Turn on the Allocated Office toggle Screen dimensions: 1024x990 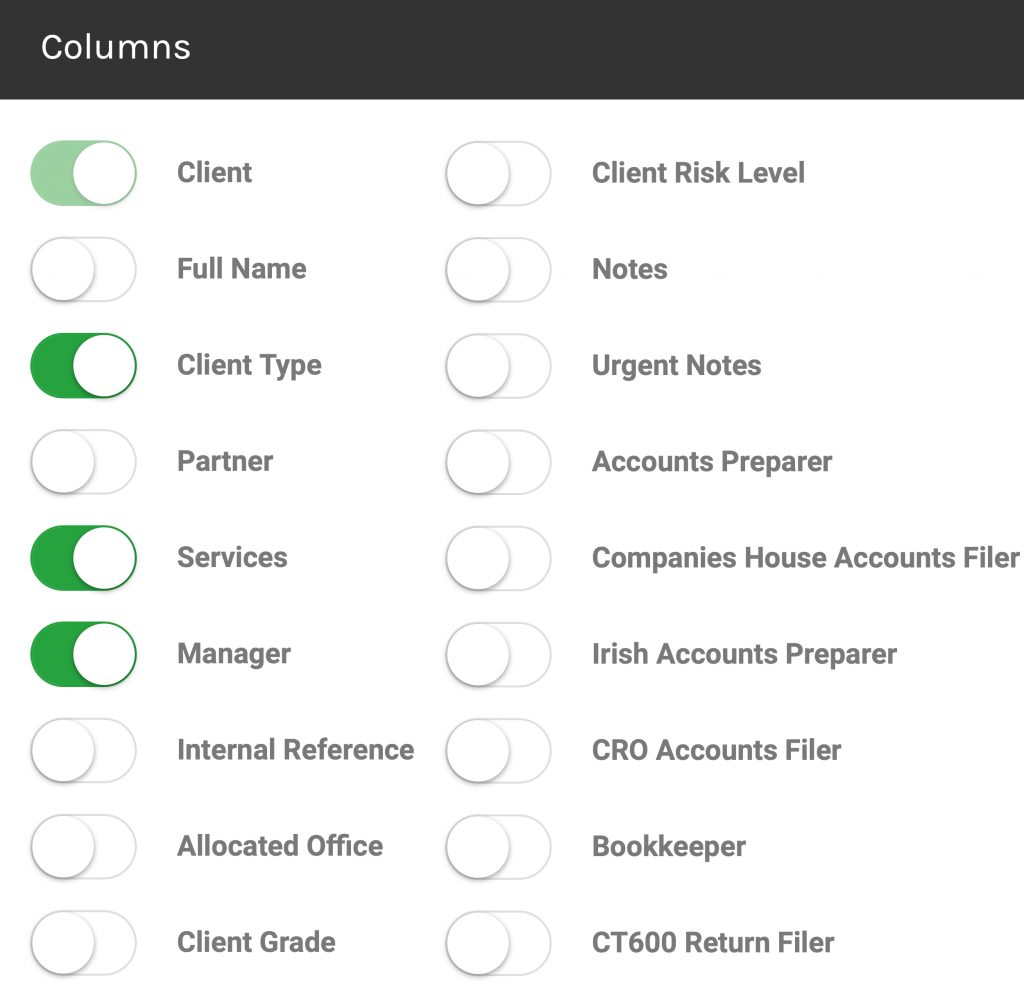[84, 846]
